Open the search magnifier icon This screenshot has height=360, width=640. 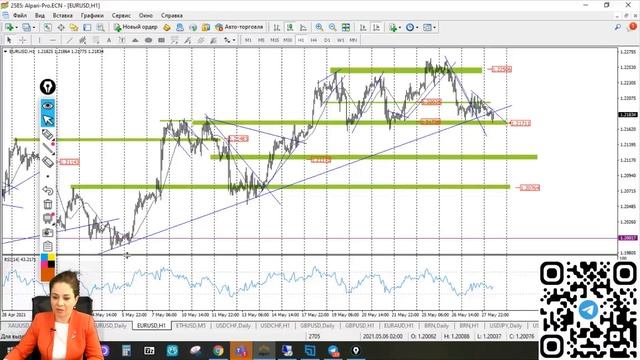617,27
